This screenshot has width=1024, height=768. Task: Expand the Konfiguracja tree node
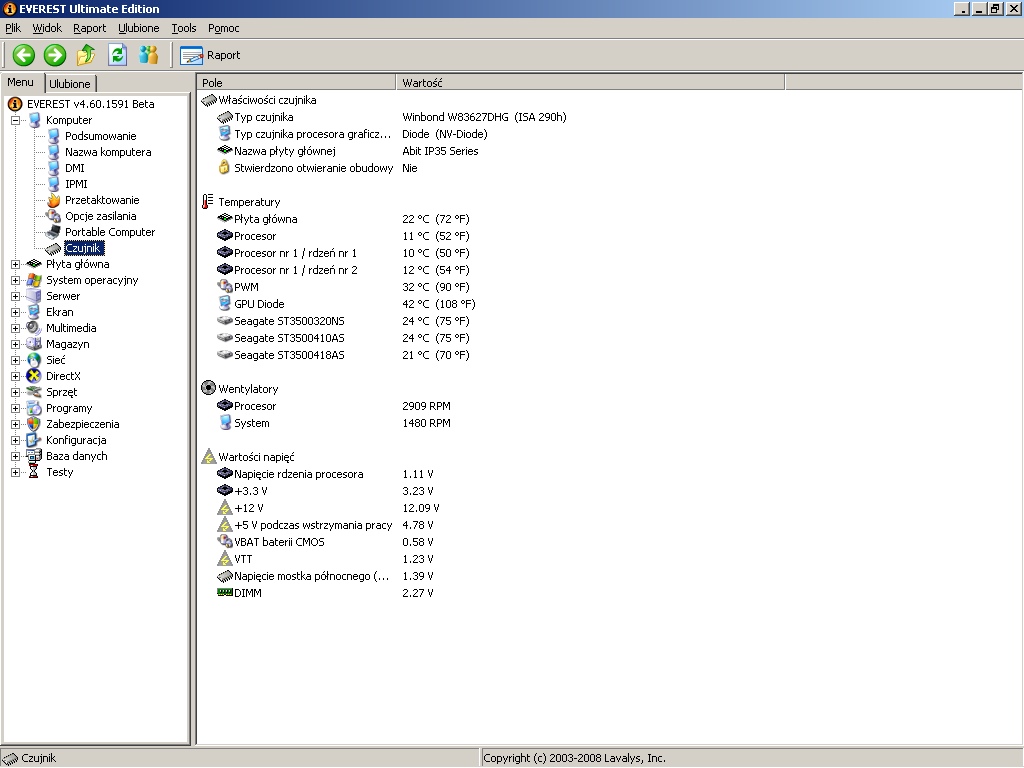pyautogui.click(x=16, y=440)
